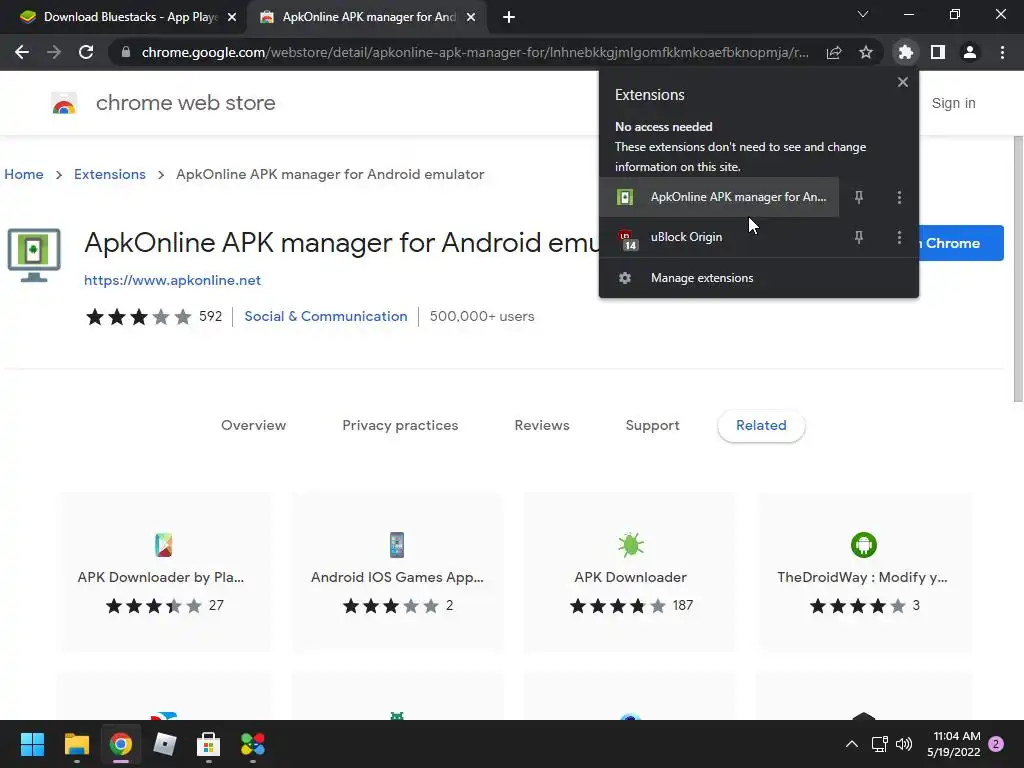The image size is (1024, 768).
Task: Open notification center badge
Action: coord(996,744)
